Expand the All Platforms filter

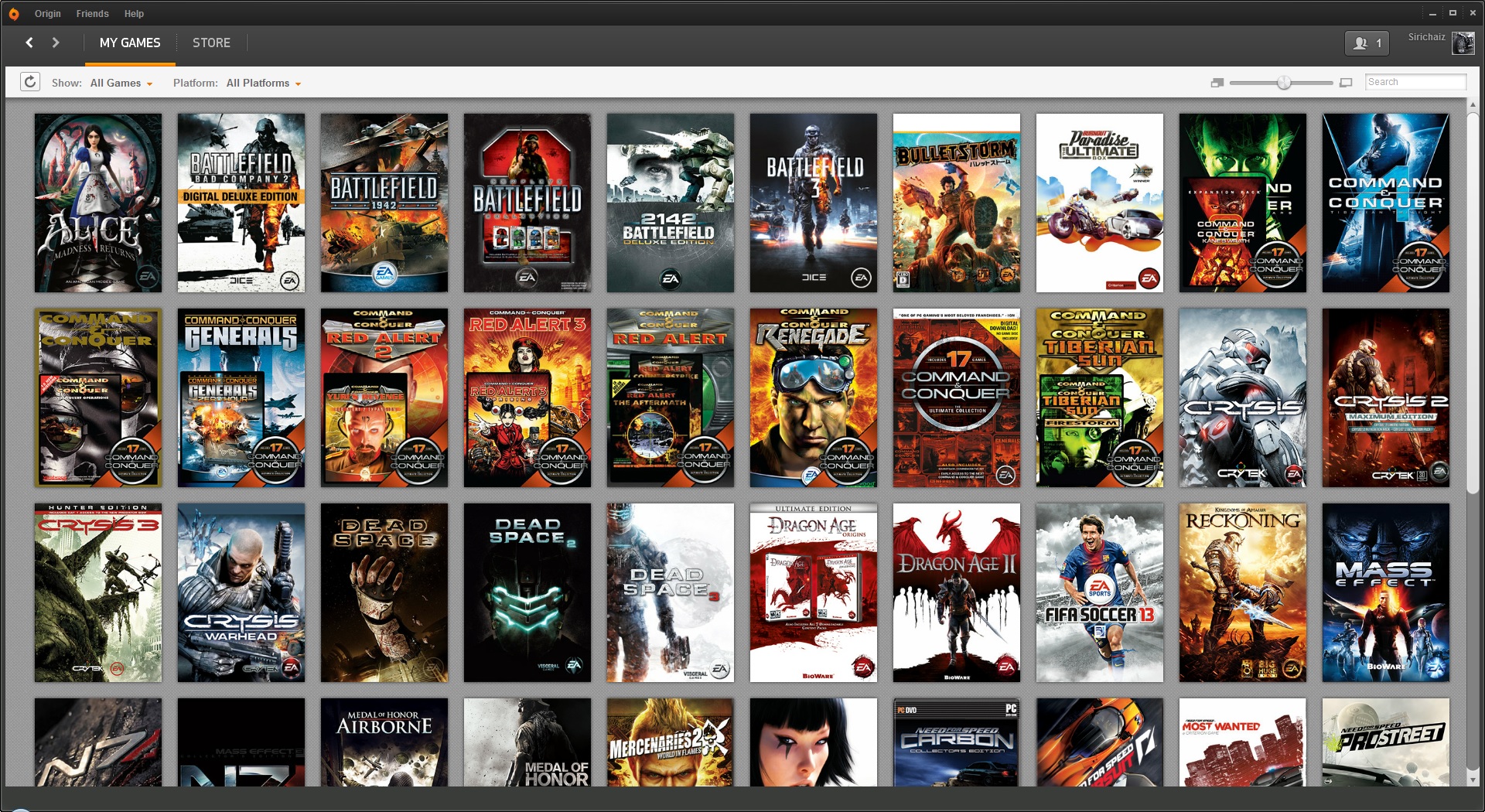point(264,83)
